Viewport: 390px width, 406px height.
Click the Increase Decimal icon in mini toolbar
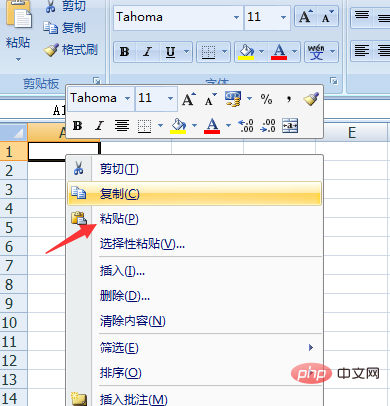point(246,126)
